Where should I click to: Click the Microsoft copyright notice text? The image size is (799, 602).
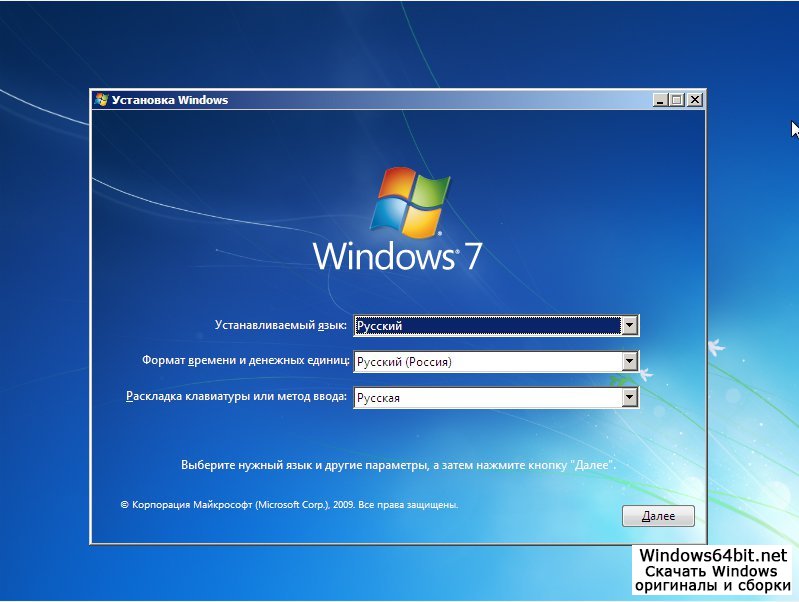point(289,506)
